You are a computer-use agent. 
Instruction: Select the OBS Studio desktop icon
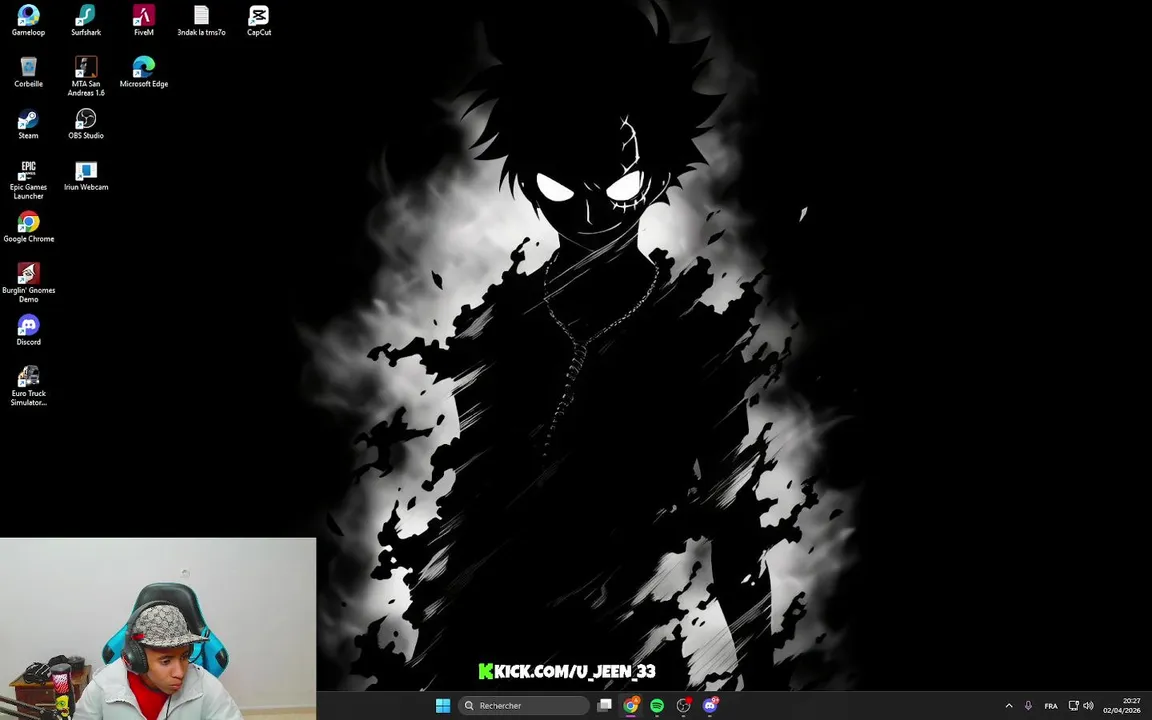(86, 123)
